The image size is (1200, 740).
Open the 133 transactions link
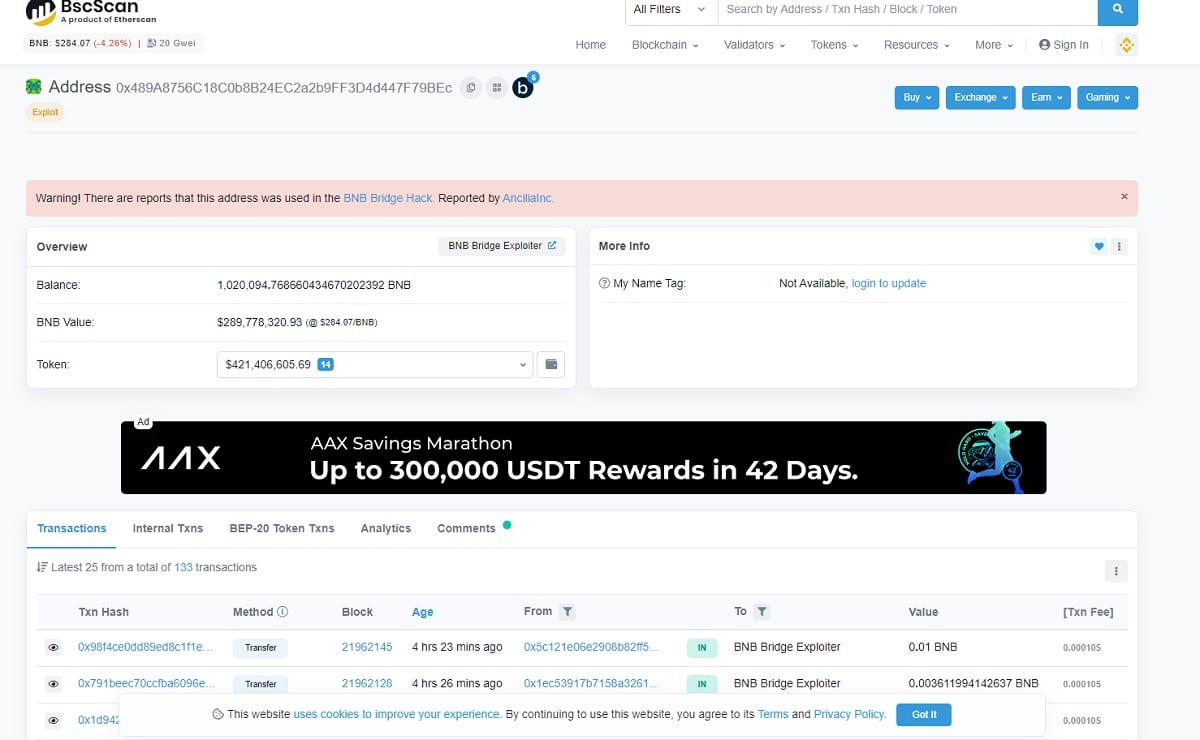(183, 567)
